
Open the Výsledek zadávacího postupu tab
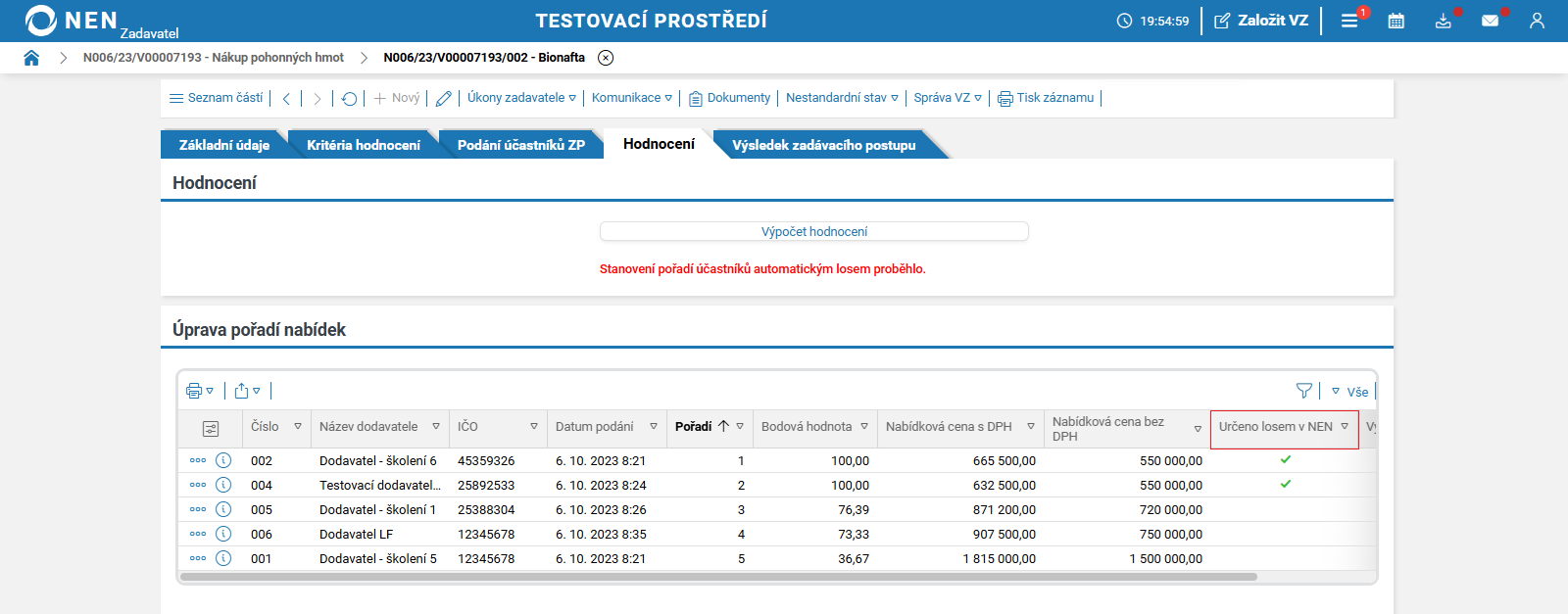coord(823,145)
